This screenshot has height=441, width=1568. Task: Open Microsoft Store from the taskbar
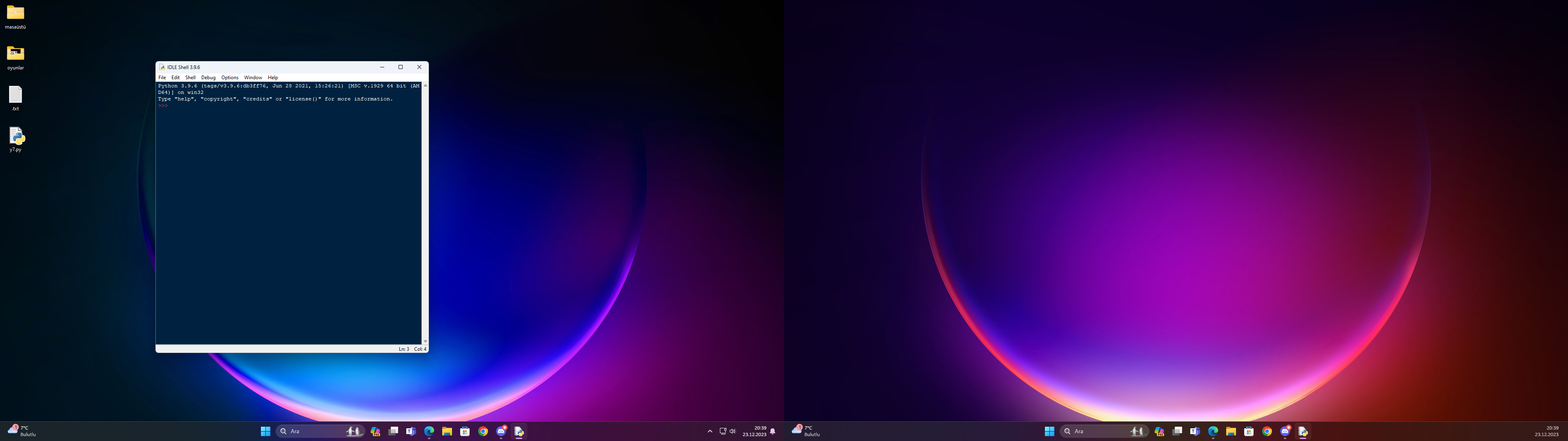[x=464, y=431]
